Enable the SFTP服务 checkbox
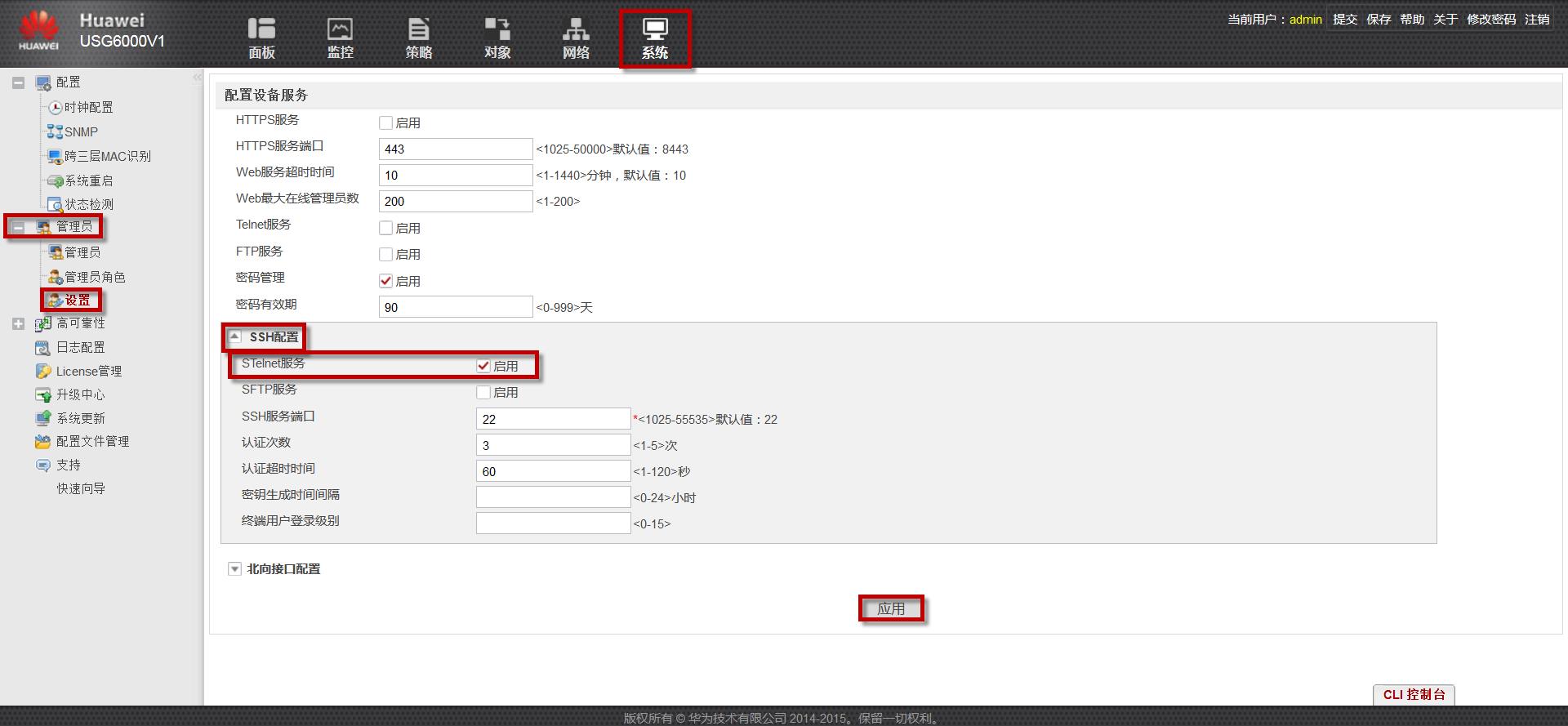Image resolution: width=1568 pixels, height=726 pixels. tap(483, 392)
